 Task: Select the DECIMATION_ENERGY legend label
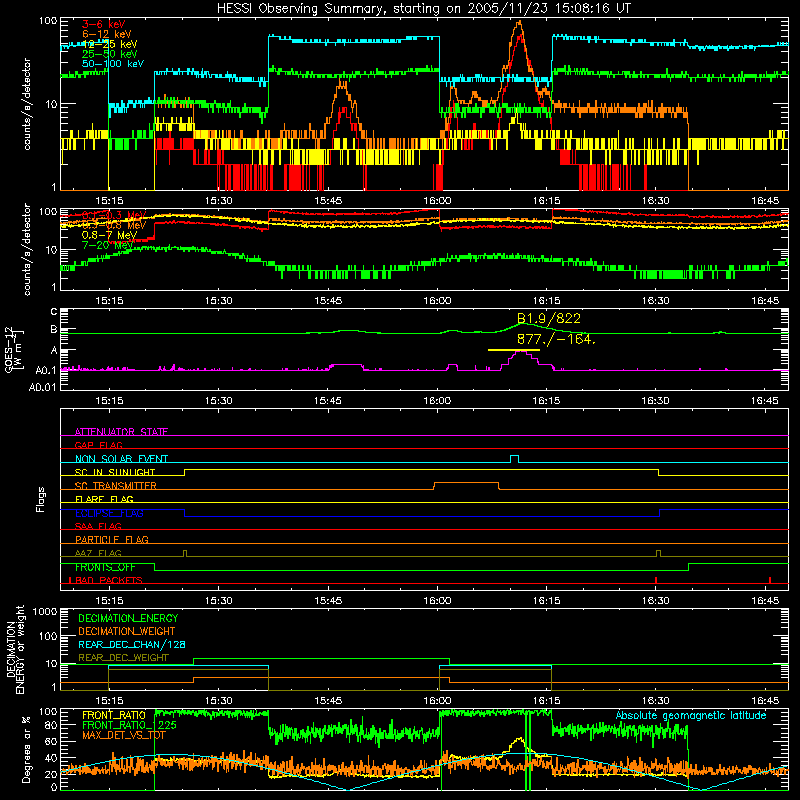tap(128, 618)
